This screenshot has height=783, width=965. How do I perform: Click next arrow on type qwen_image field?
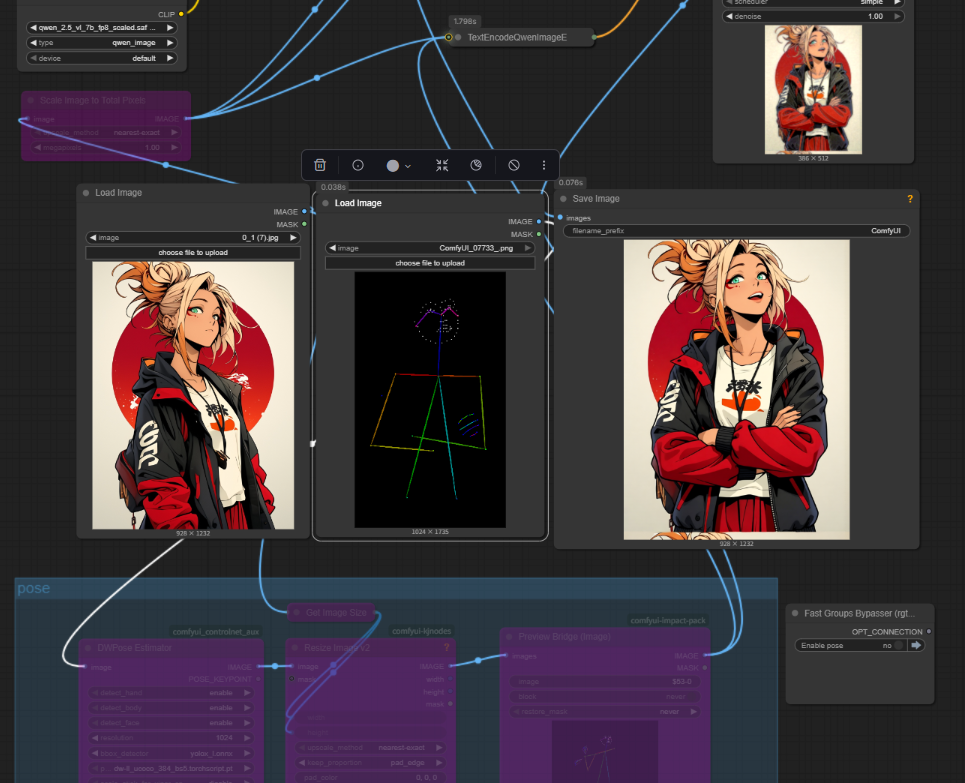click(x=170, y=43)
